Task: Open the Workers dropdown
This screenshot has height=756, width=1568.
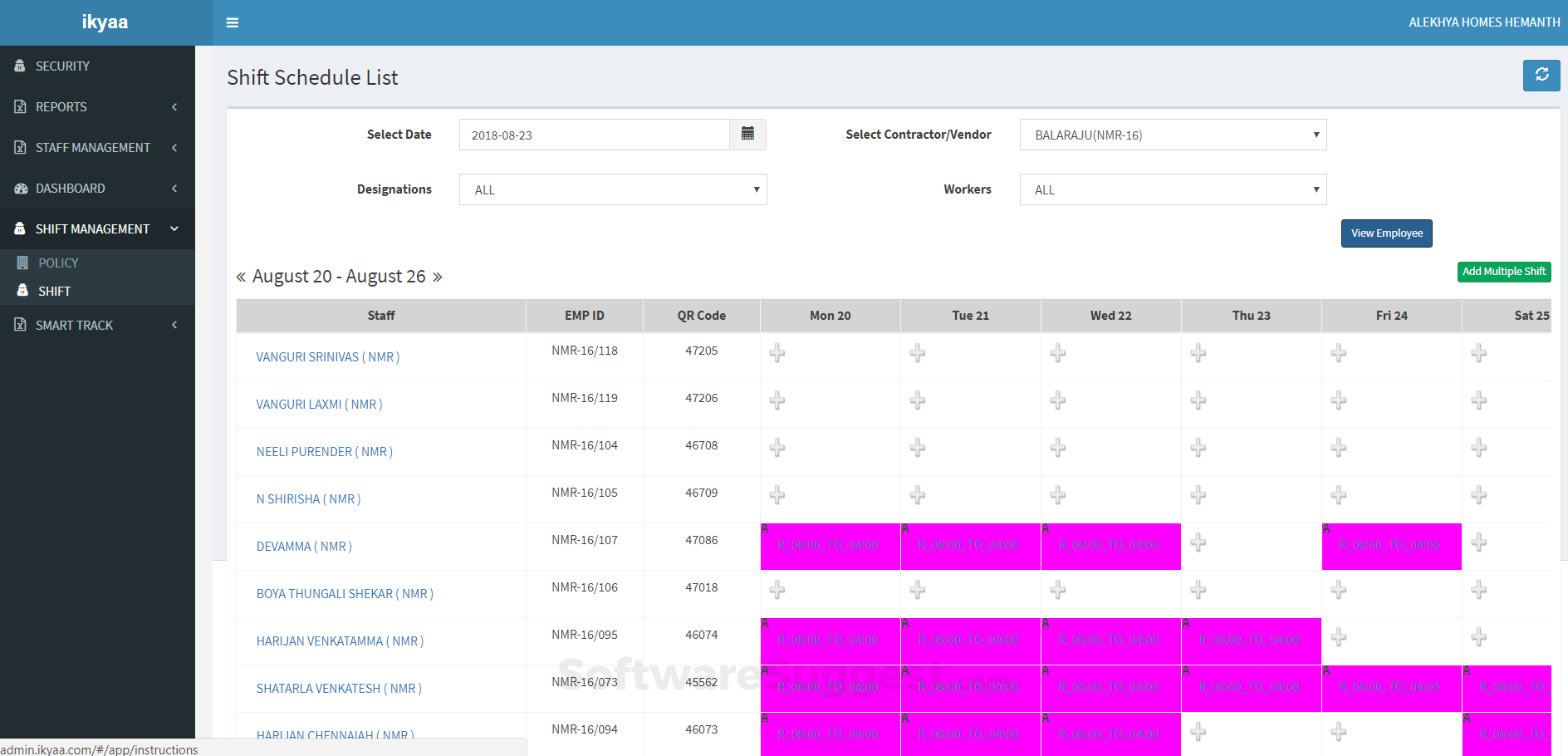Action: click(x=1173, y=189)
